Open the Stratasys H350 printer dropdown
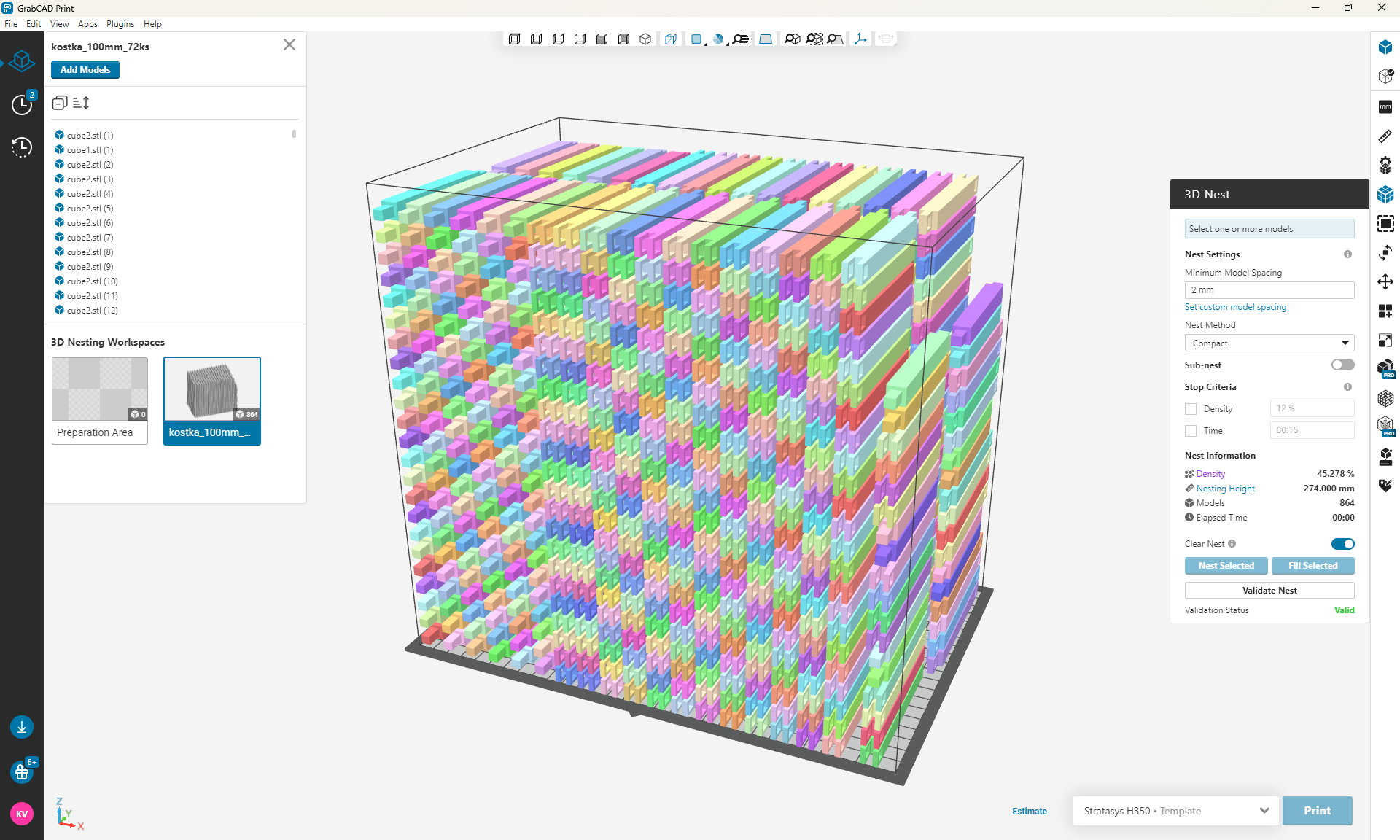The height and width of the screenshot is (840, 1400). coord(1176,811)
